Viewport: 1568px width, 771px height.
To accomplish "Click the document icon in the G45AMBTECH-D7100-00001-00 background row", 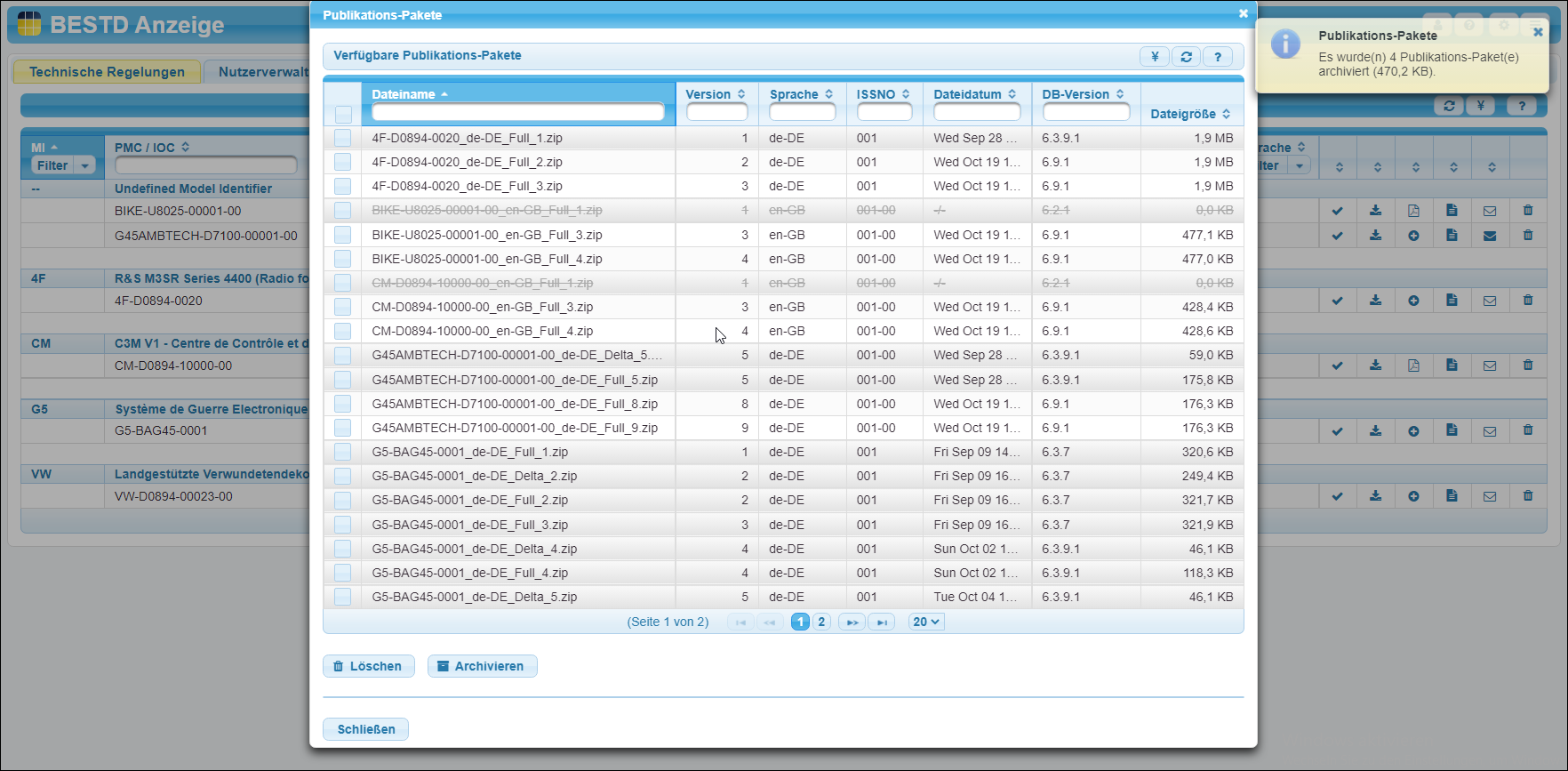I will click(x=1452, y=236).
